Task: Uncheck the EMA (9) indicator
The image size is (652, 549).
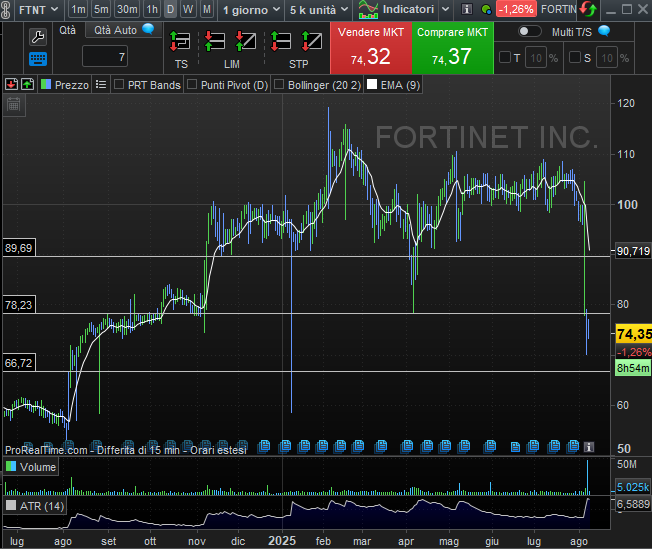Action: pos(373,85)
